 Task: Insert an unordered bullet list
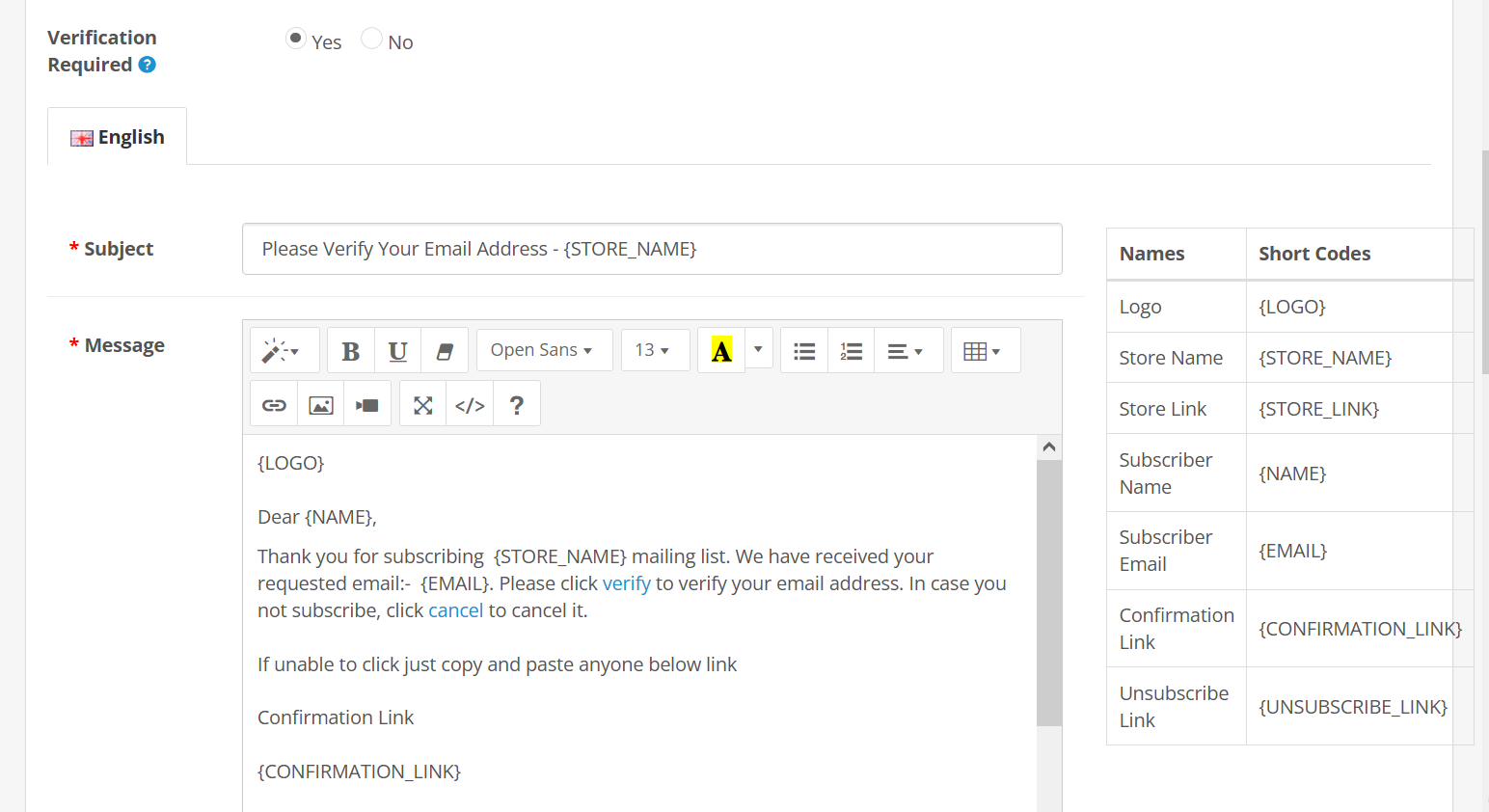(804, 351)
